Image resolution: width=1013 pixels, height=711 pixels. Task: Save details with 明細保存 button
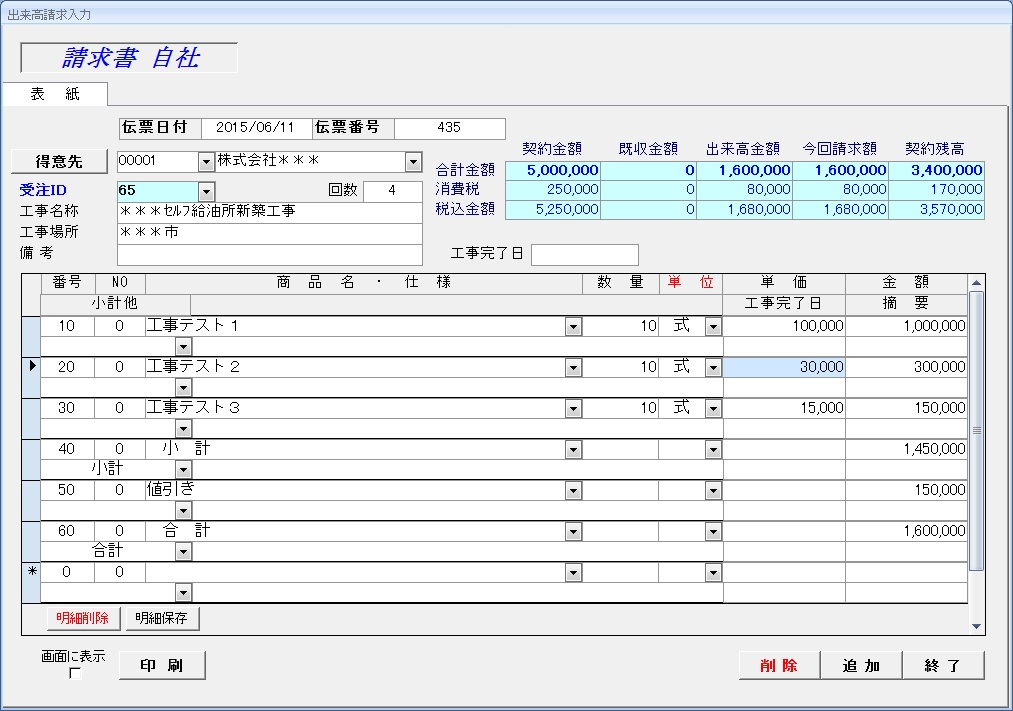coord(162,619)
